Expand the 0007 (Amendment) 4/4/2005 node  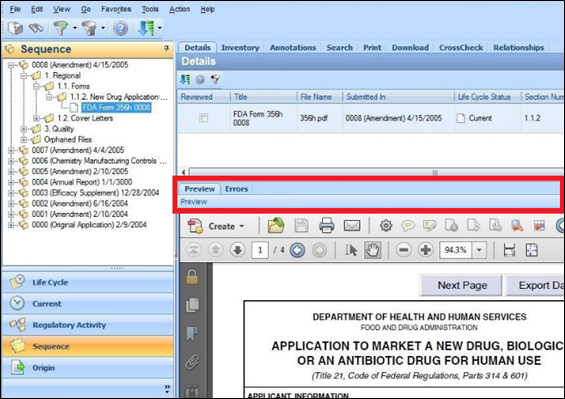pyautogui.click(x=11, y=150)
